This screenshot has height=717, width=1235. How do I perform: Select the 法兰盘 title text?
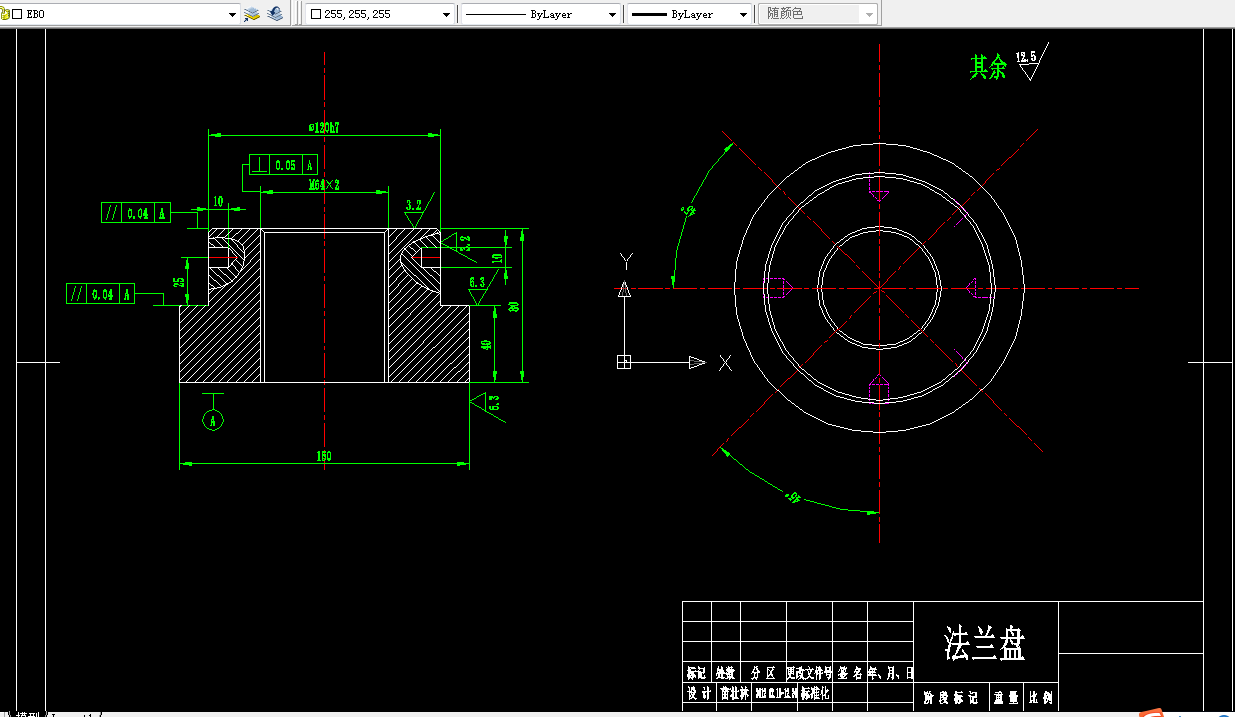(985, 643)
